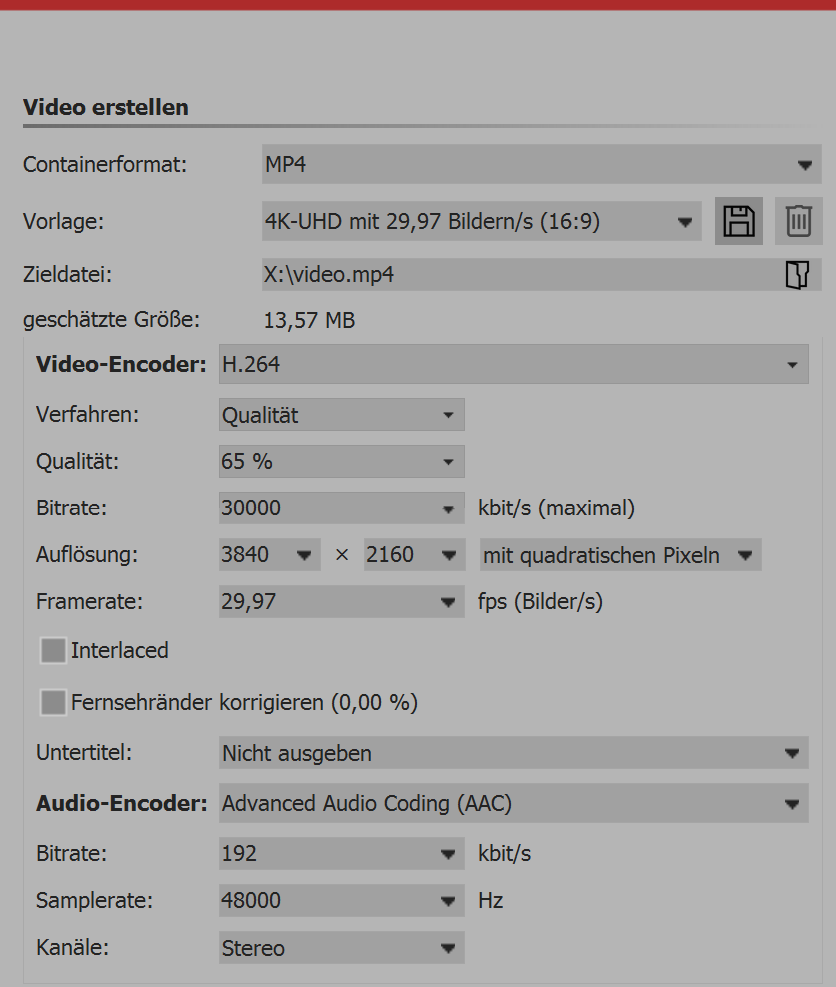Change the quadratischen Pixeln aspect dropdown

point(620,555)
